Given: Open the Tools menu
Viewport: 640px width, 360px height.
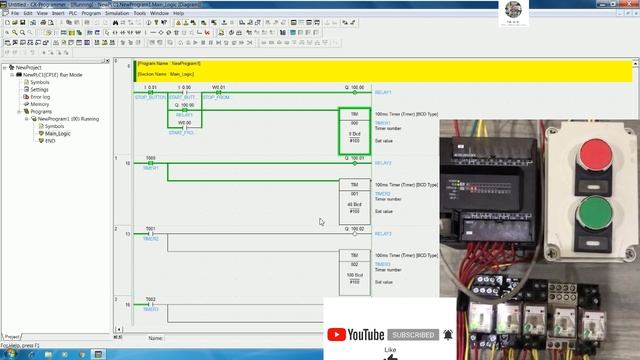Looking at the screenshot, I should pyautogui.click(x=139, y=13).
